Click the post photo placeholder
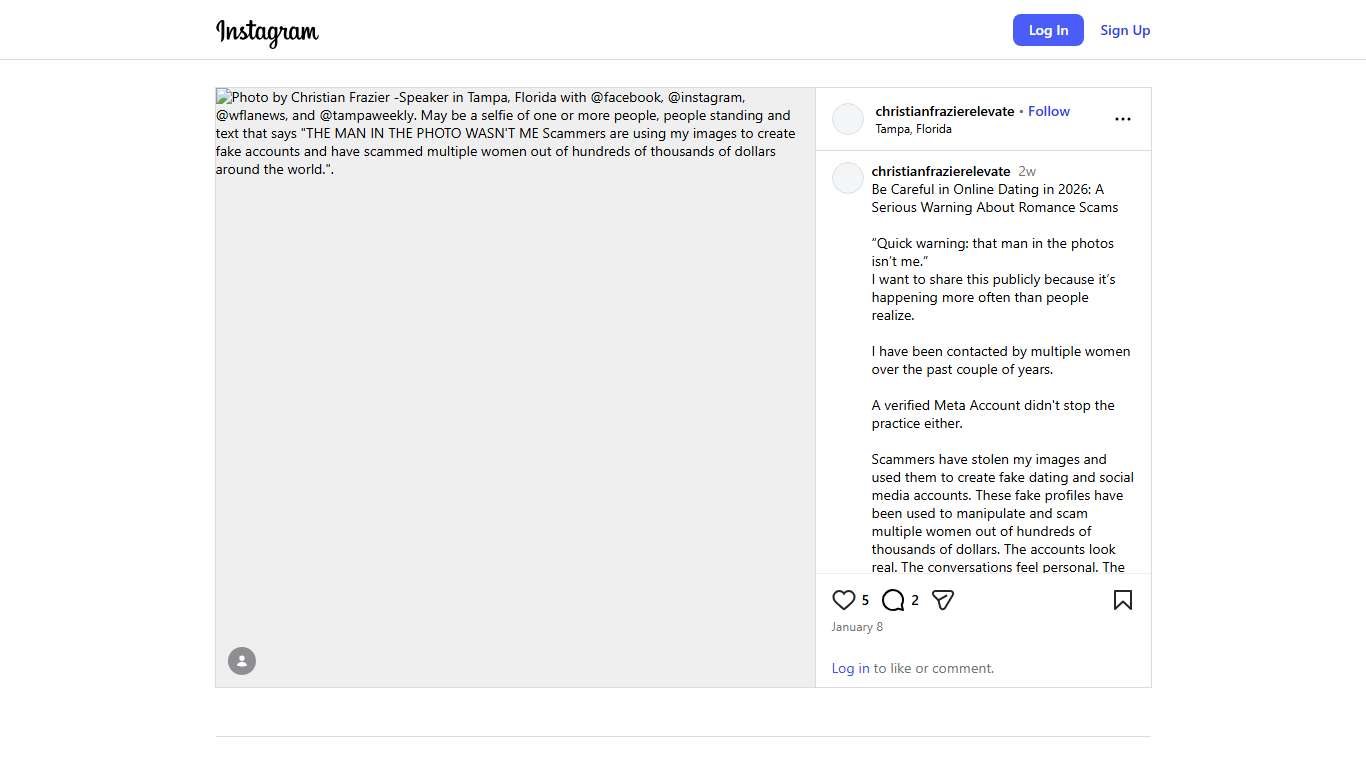This screenshot has width=1366, height=768. pyautogui.click(x=515, y=400)
